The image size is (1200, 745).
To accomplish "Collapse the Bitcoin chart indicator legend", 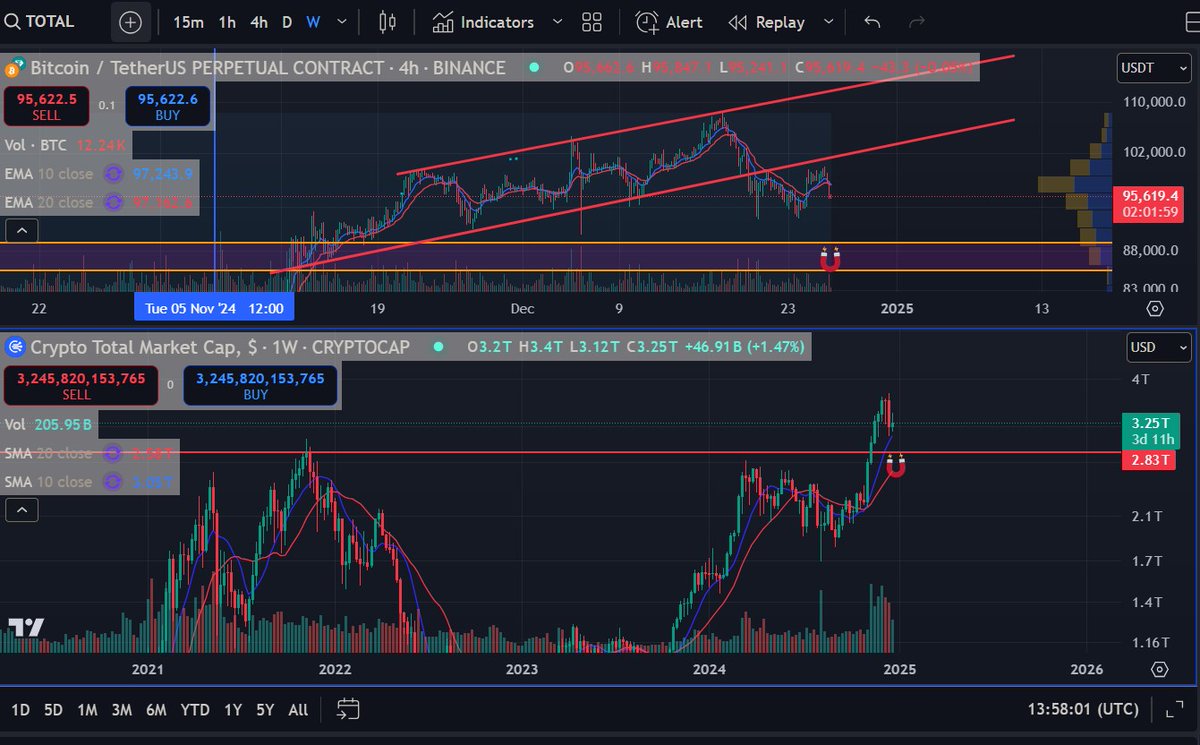I will 22,231.
